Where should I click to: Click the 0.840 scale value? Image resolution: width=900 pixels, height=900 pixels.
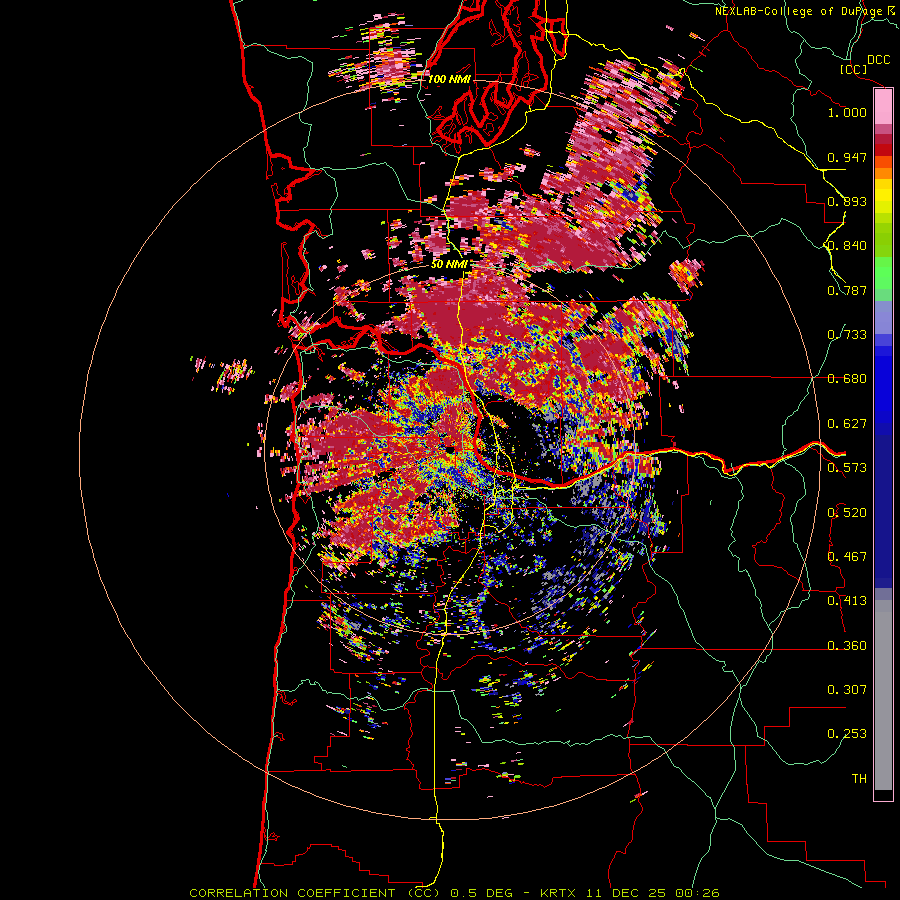pos(847,246)
